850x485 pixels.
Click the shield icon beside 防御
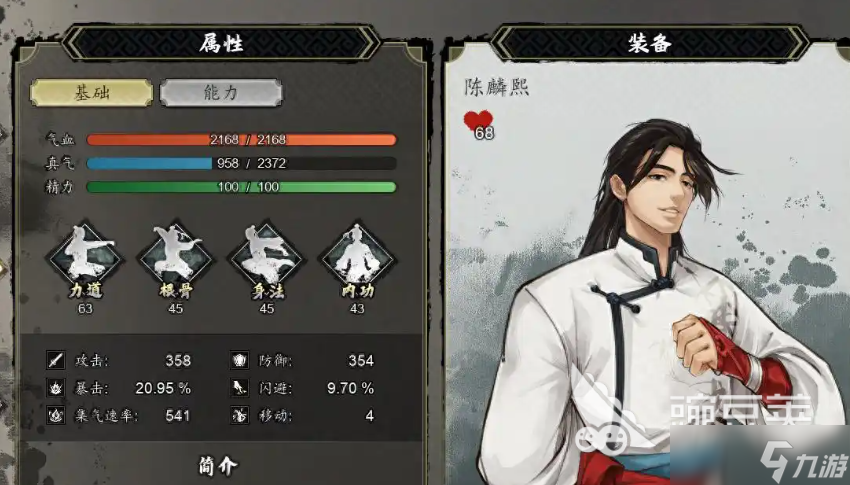pyautogui.click(x=240, y=360)
